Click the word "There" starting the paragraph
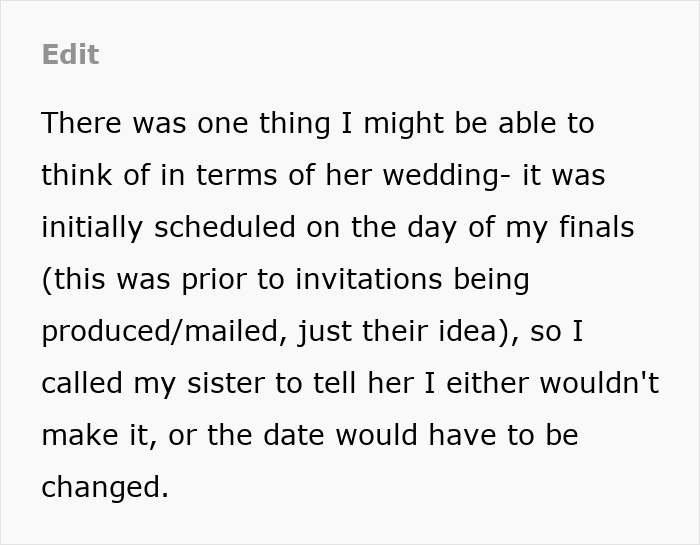Viewport: 700px width, 545px height. coord(81,123)
